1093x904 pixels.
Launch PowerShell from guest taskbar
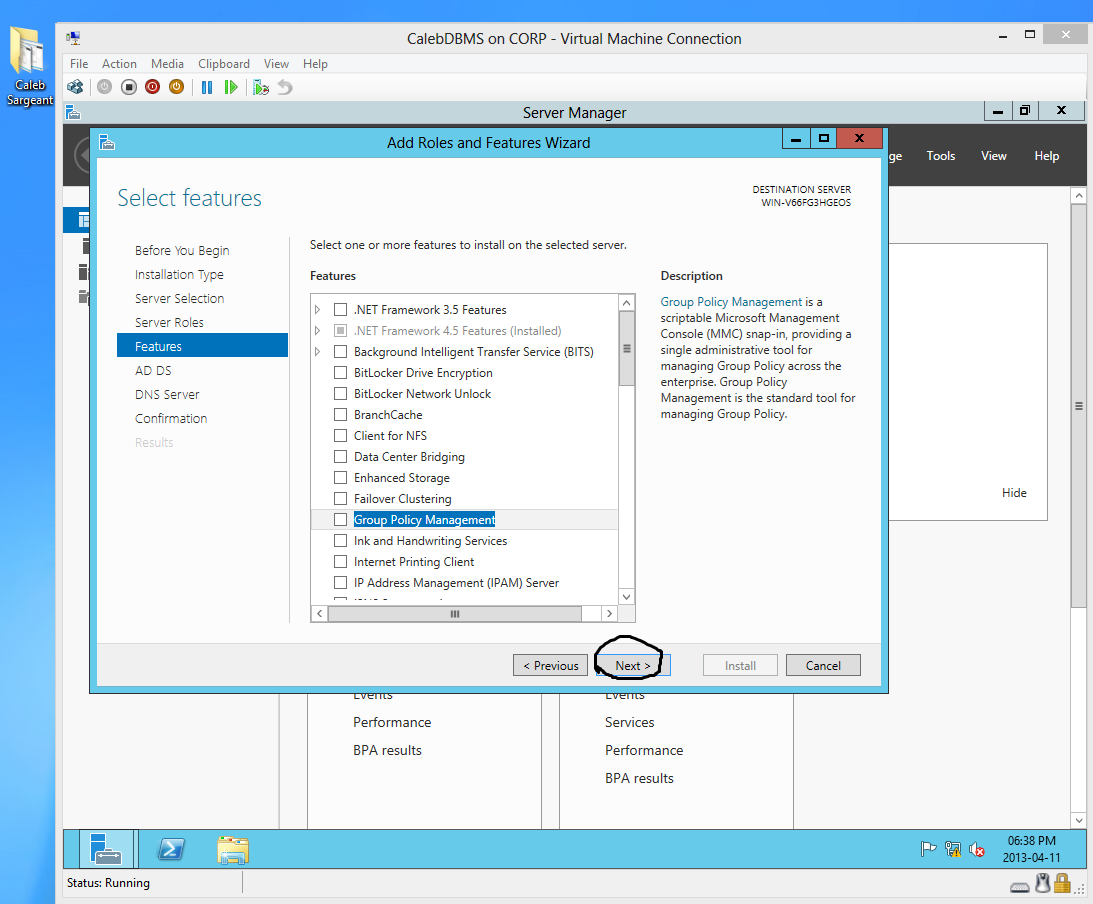click(x=171, y=849)
